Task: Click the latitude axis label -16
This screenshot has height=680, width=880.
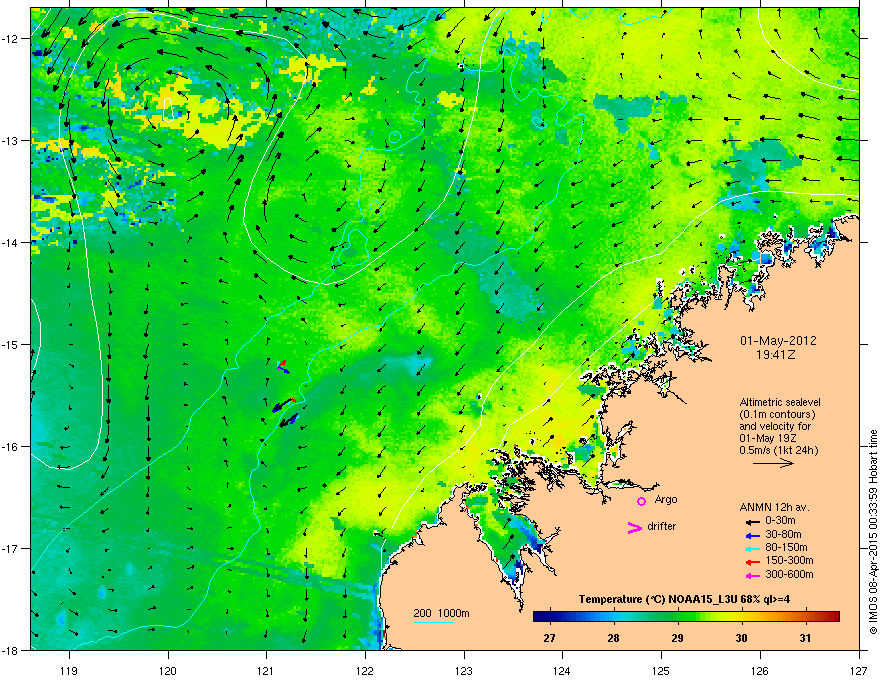Action: tap(11, 447)
